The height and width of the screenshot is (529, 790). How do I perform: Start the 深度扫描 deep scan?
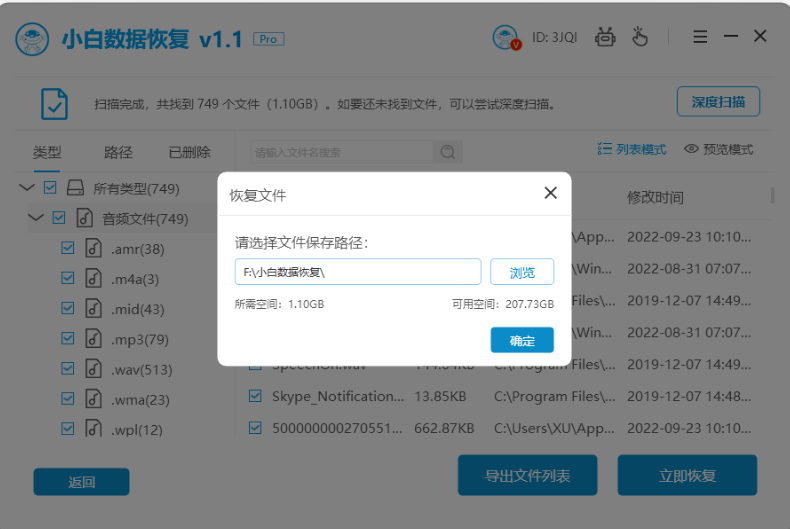[718, 102]
